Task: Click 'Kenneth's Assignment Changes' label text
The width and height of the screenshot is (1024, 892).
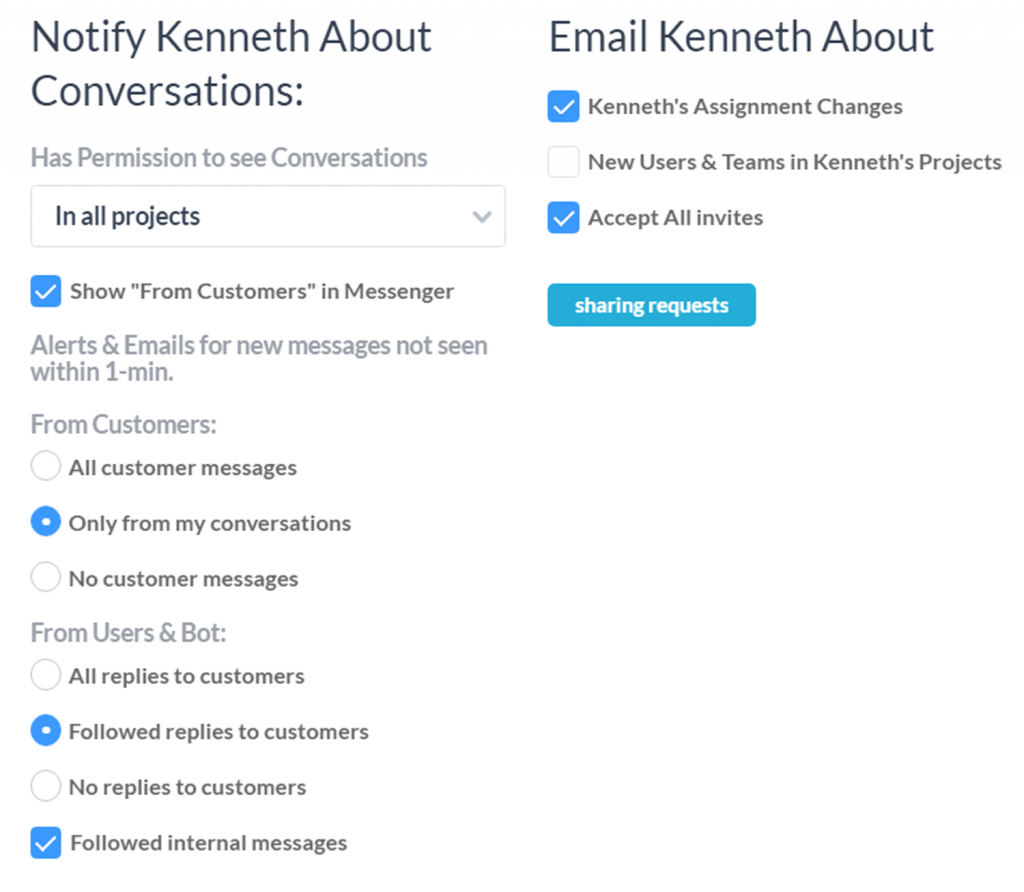Action: [746, 106]
